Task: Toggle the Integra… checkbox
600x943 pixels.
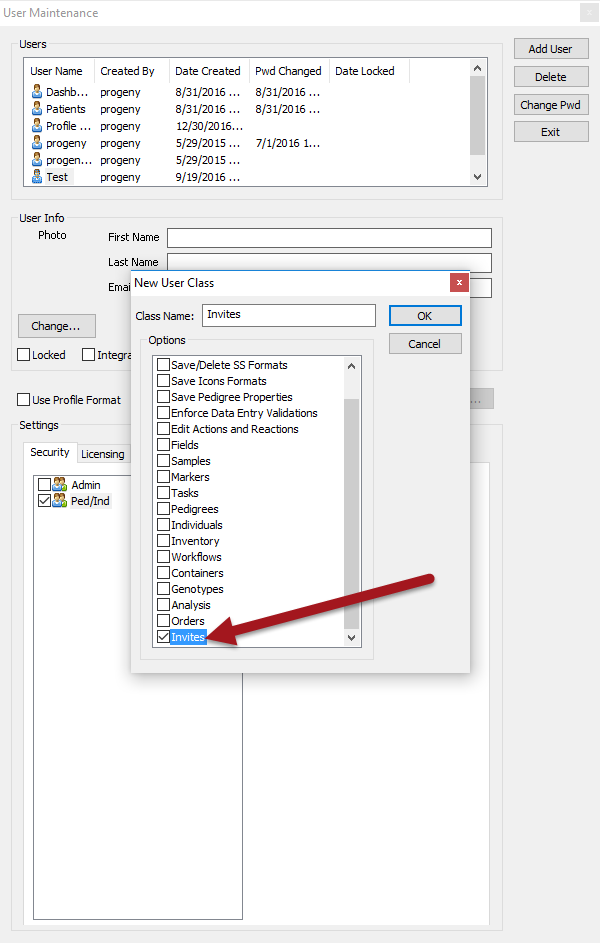Action: [88, 355]
